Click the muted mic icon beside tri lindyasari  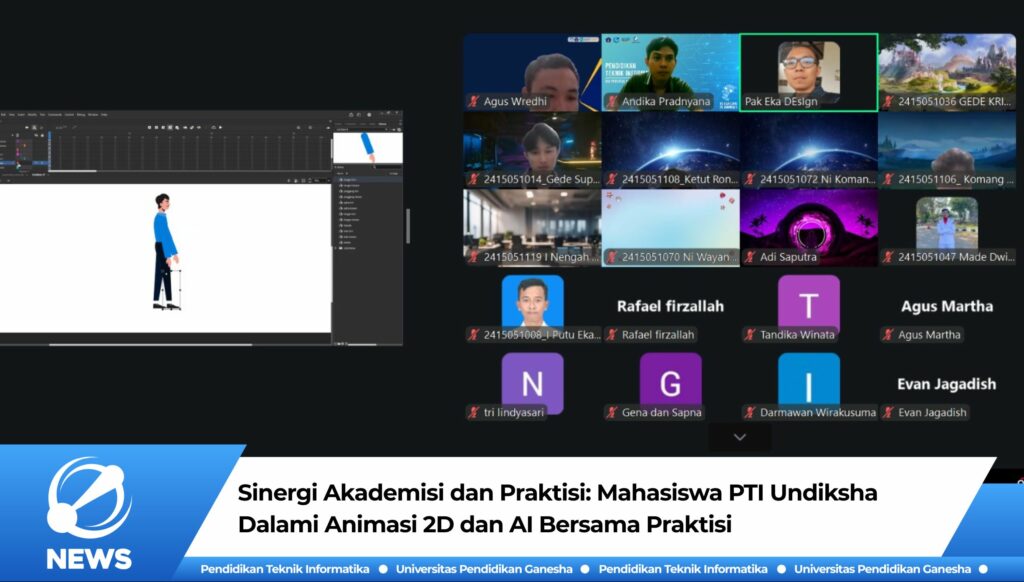point(474,412)
